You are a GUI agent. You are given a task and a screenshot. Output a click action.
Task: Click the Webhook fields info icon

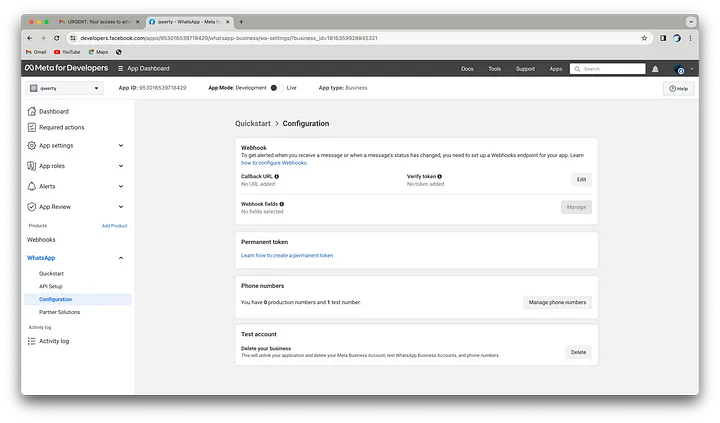[x=281, y=204]
